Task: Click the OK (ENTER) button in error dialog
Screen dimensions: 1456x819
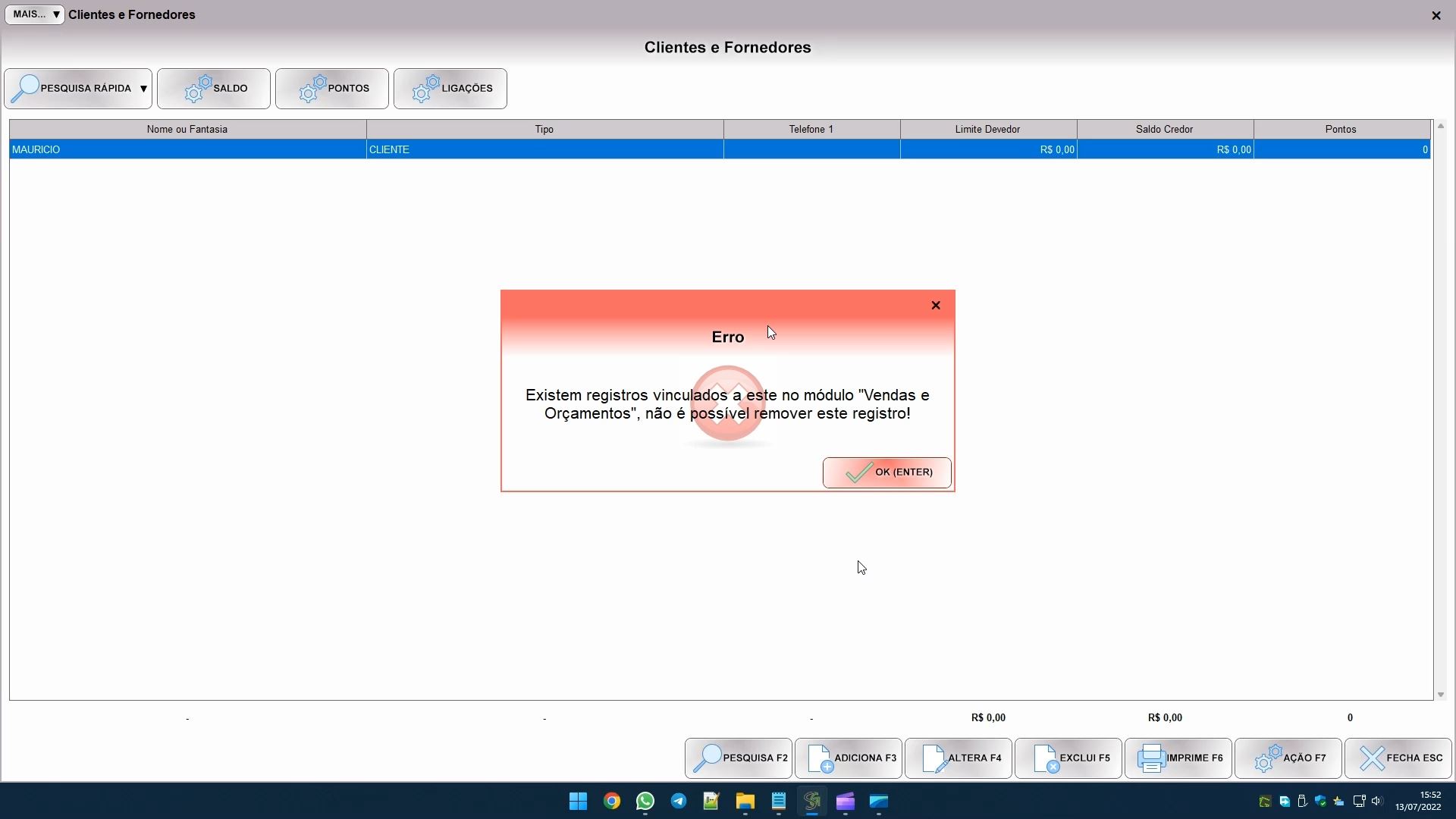Action: pos(886,472)
